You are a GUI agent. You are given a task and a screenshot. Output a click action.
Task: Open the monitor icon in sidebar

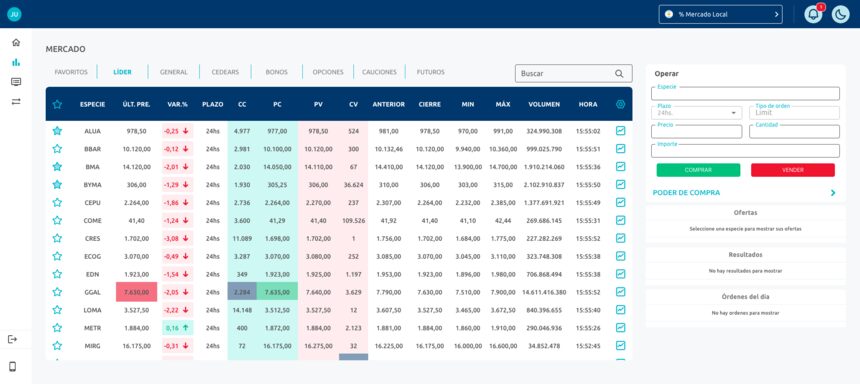16,82
